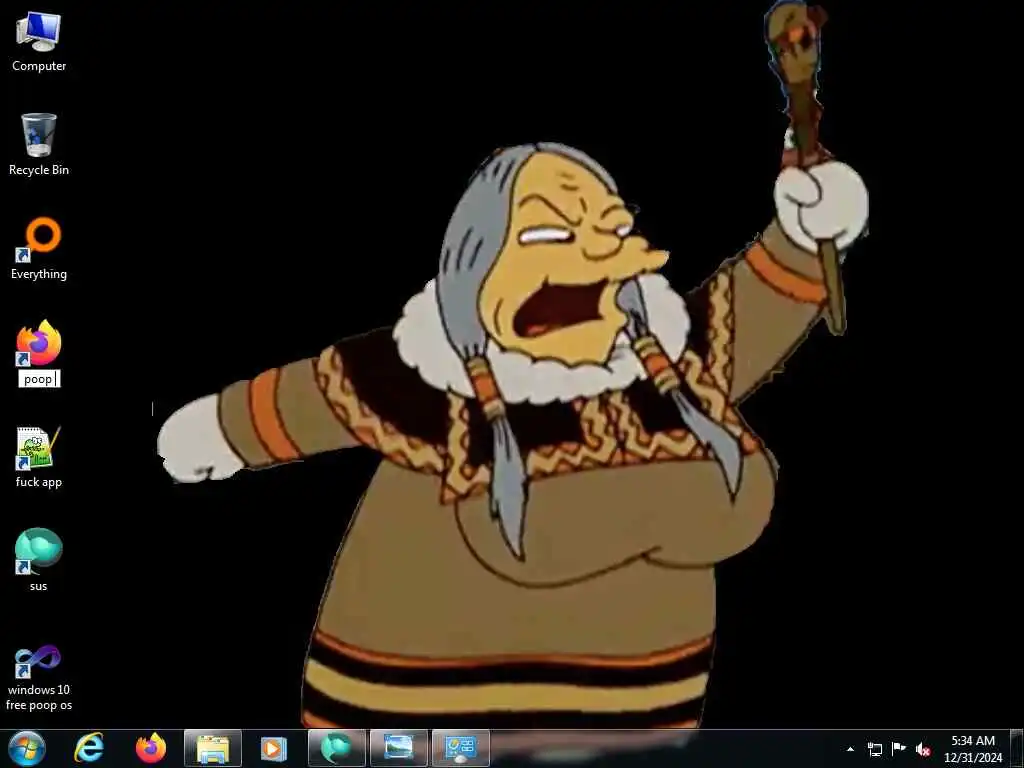Viewport: 1024px width, 768px height.
Task: Select 'windows 10 free poop os' shortcut icon
Action: tap(39, 661)
